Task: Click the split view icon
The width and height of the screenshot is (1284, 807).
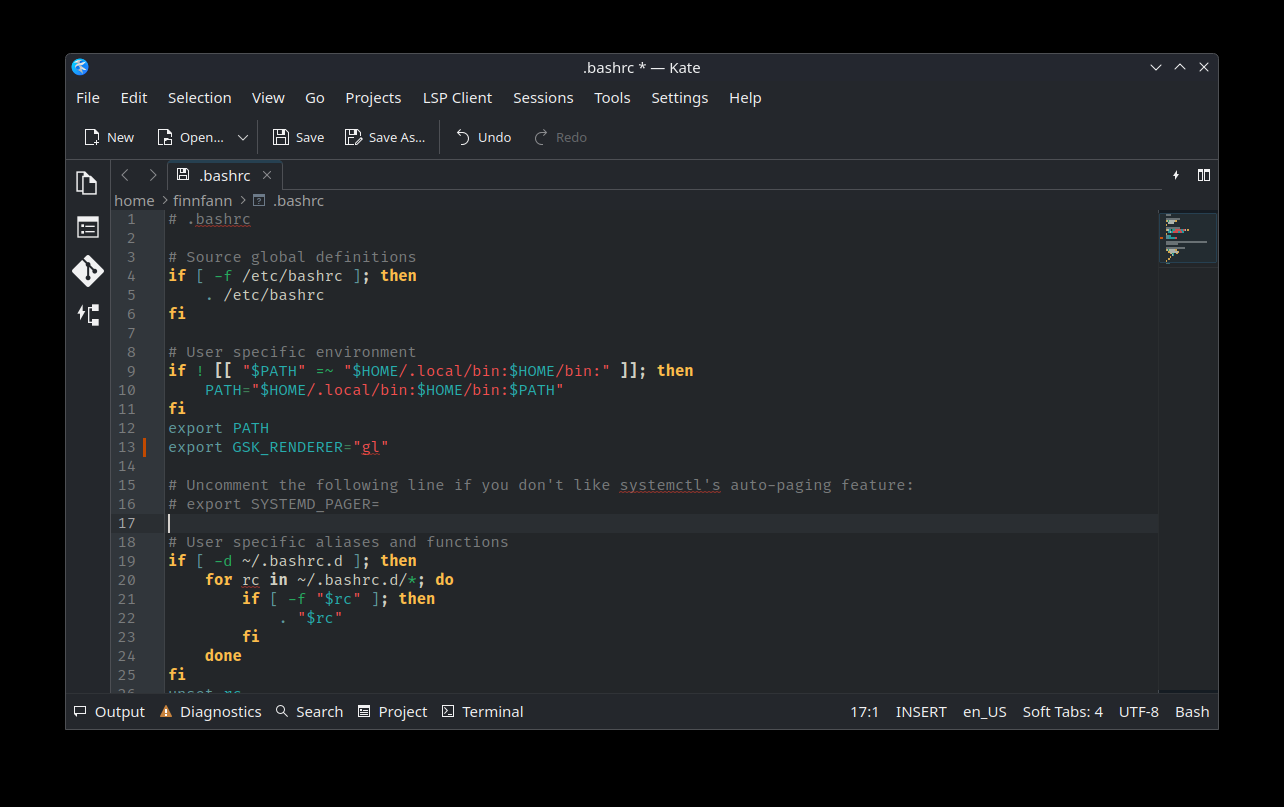Action: pos(1204,175)
